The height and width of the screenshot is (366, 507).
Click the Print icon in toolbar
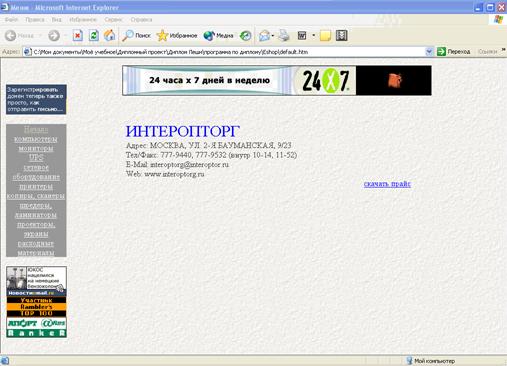[x=284, y=35]
